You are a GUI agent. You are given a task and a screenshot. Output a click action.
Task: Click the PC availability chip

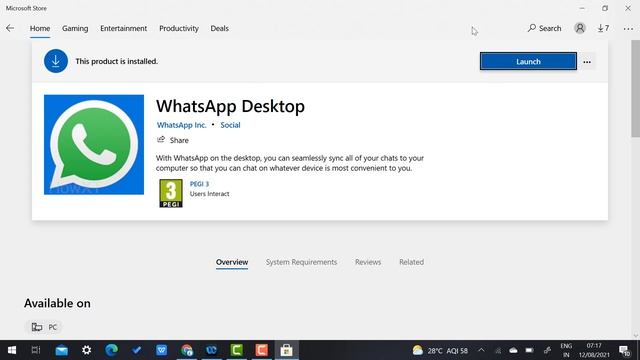[44, 327]
